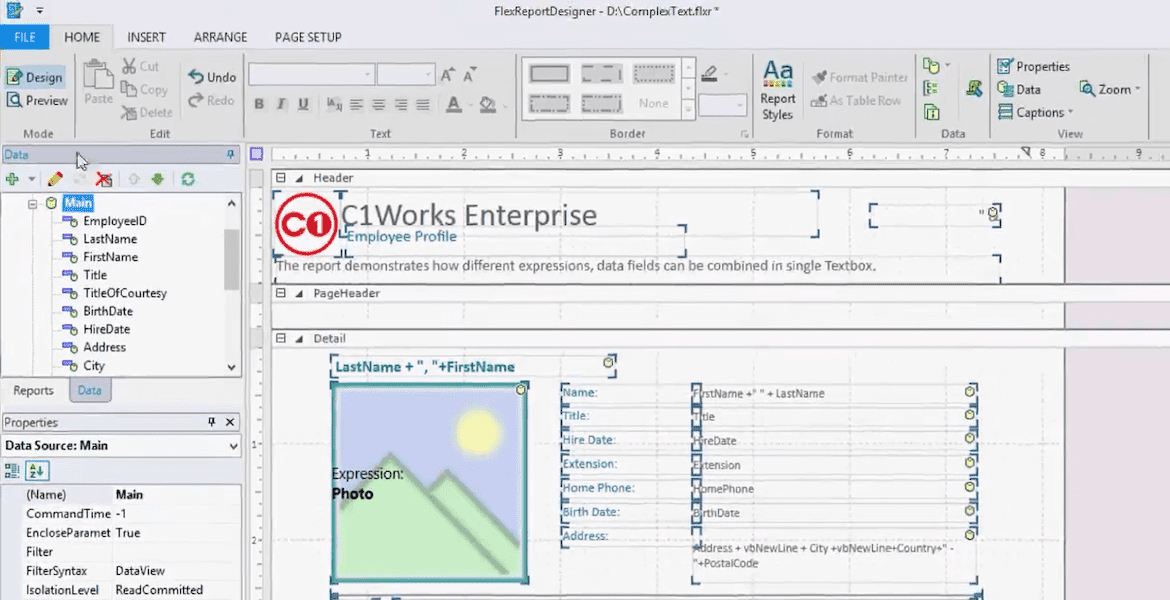Viewport: 1170px width, 600px height.
Task: Collapse the Detail section expander
Action: coord(281,339)
